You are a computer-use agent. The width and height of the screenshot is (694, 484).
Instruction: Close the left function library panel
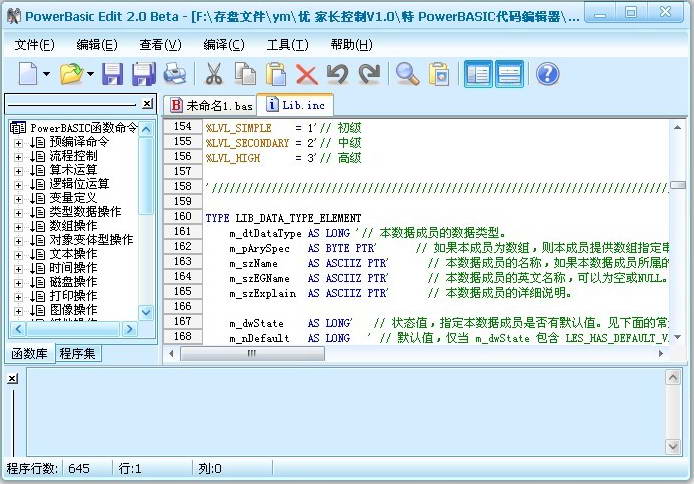click(x=148, y=104)
